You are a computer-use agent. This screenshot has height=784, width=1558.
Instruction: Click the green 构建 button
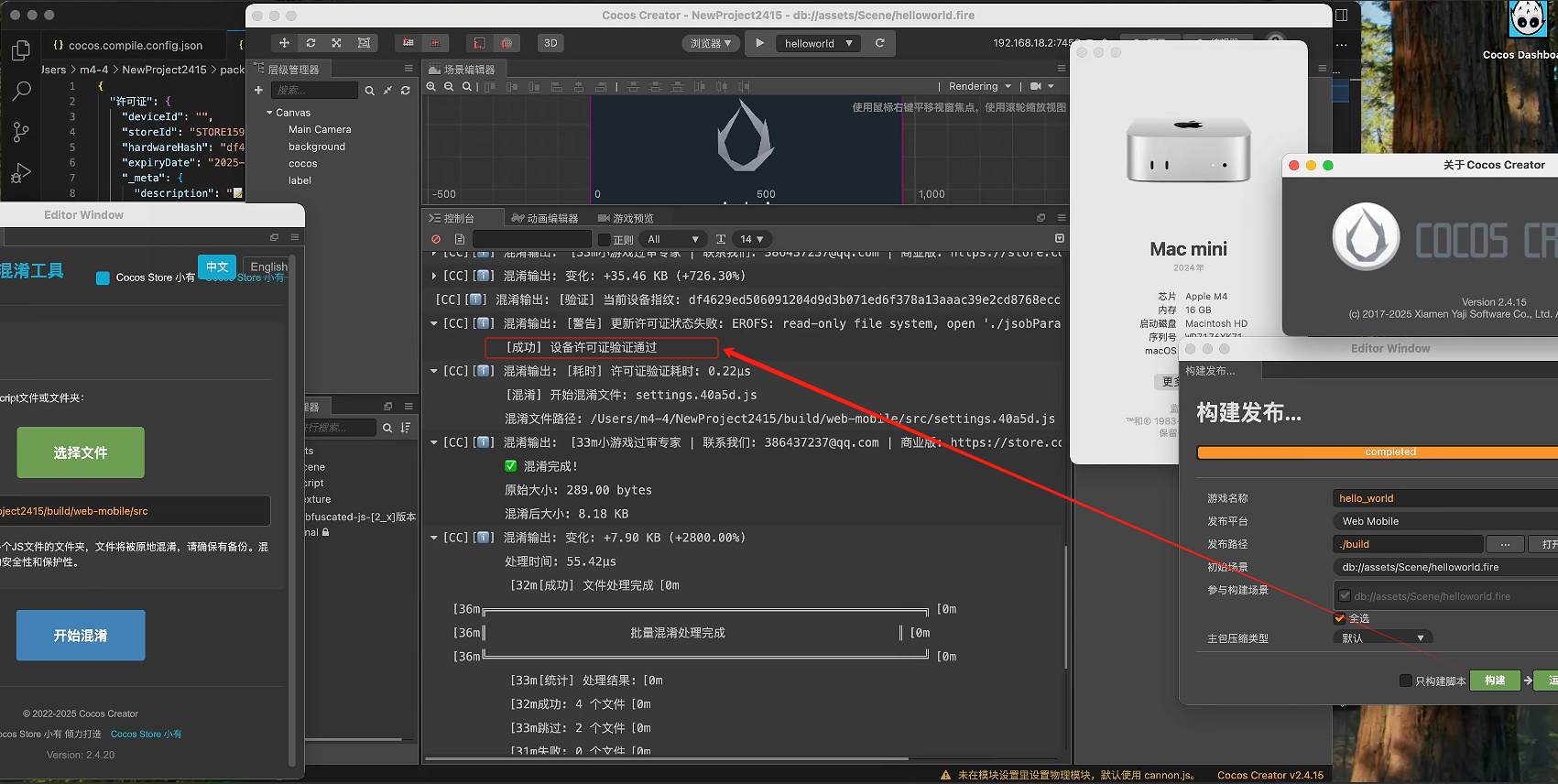pos(1495,681)
